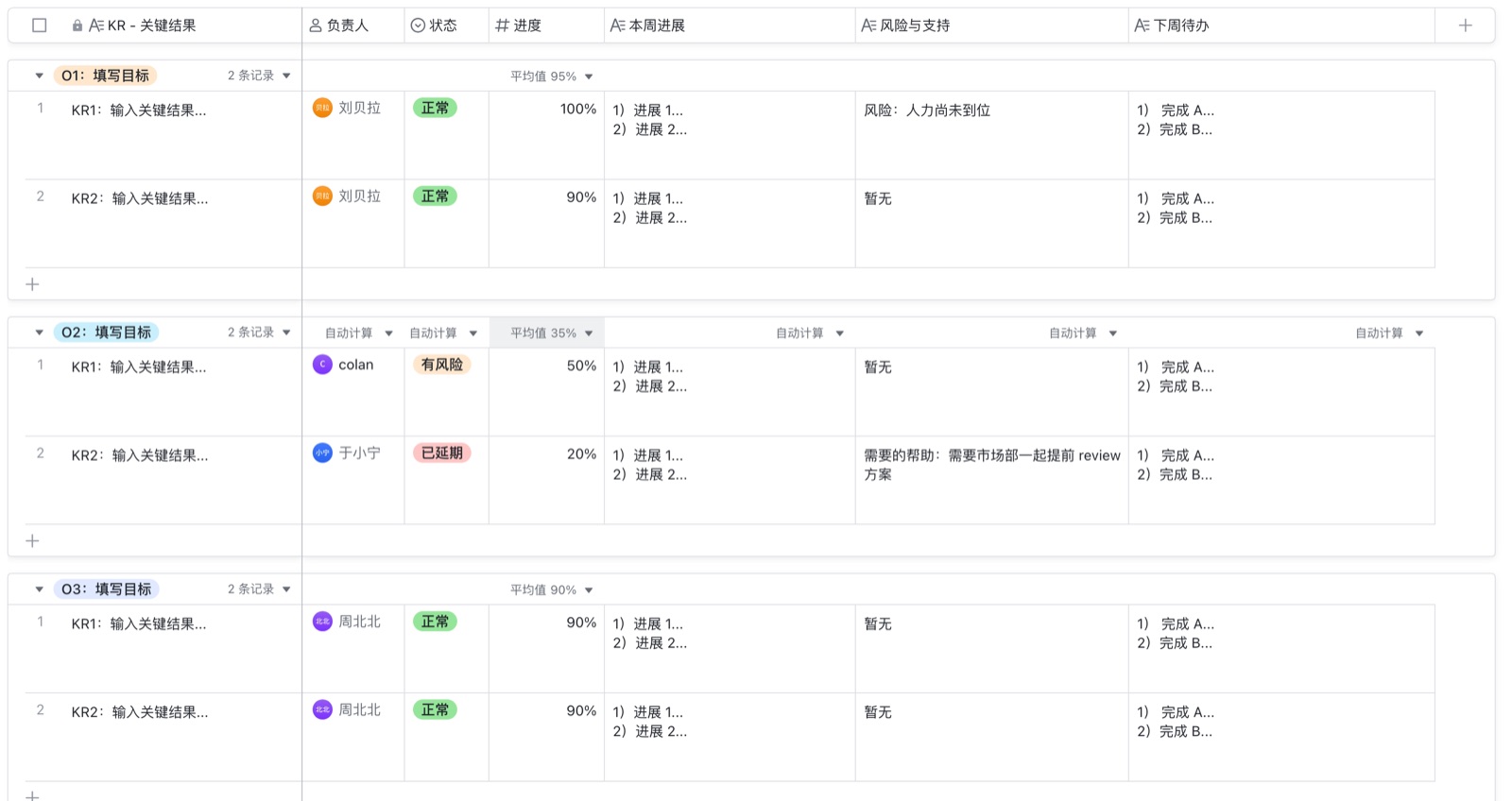The image size is (1512, 801).
Task: Click the text icon in 风险与支持 header
Action: (868, 26)
